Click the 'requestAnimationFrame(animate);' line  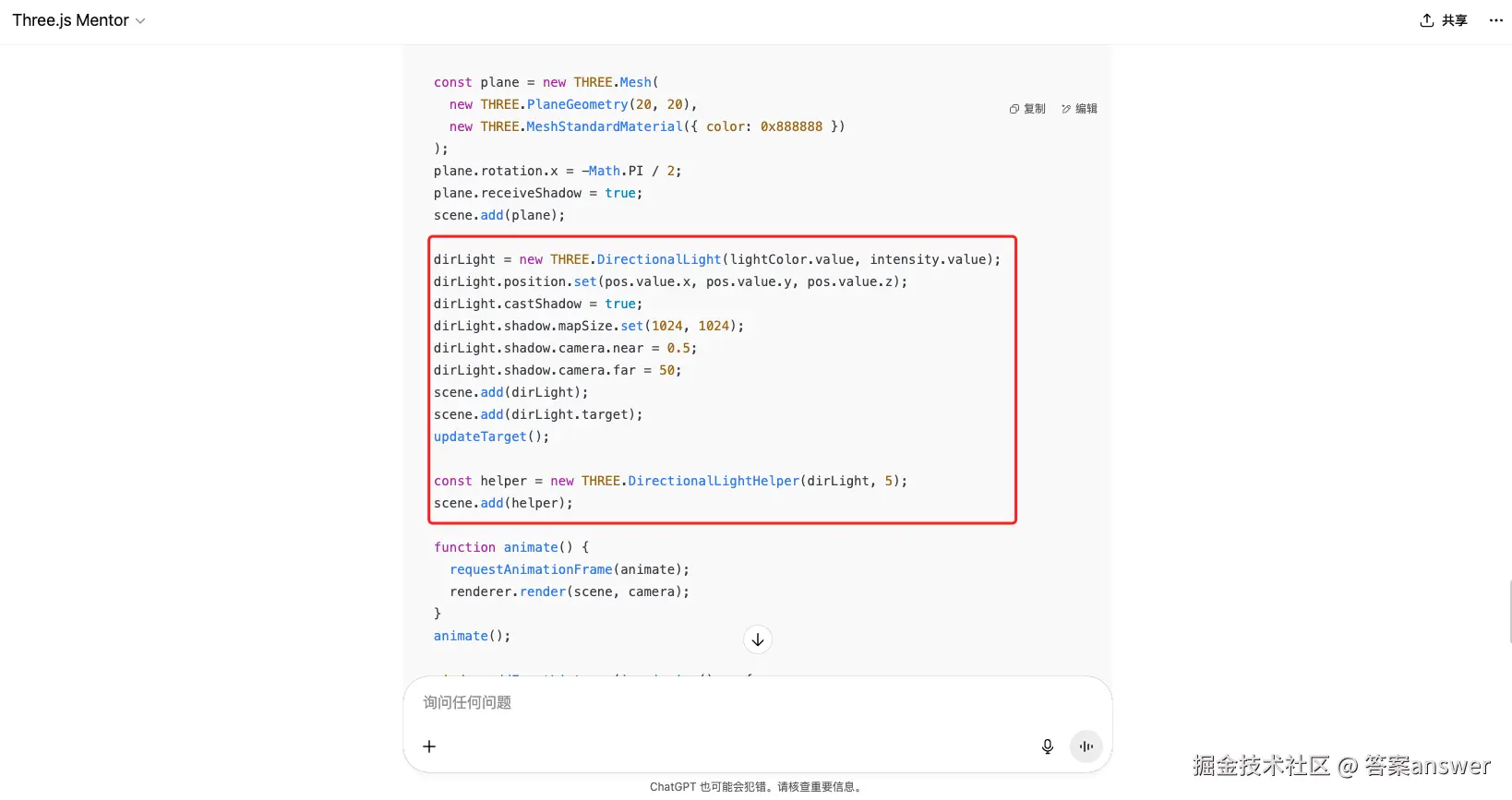click(570, 569)
